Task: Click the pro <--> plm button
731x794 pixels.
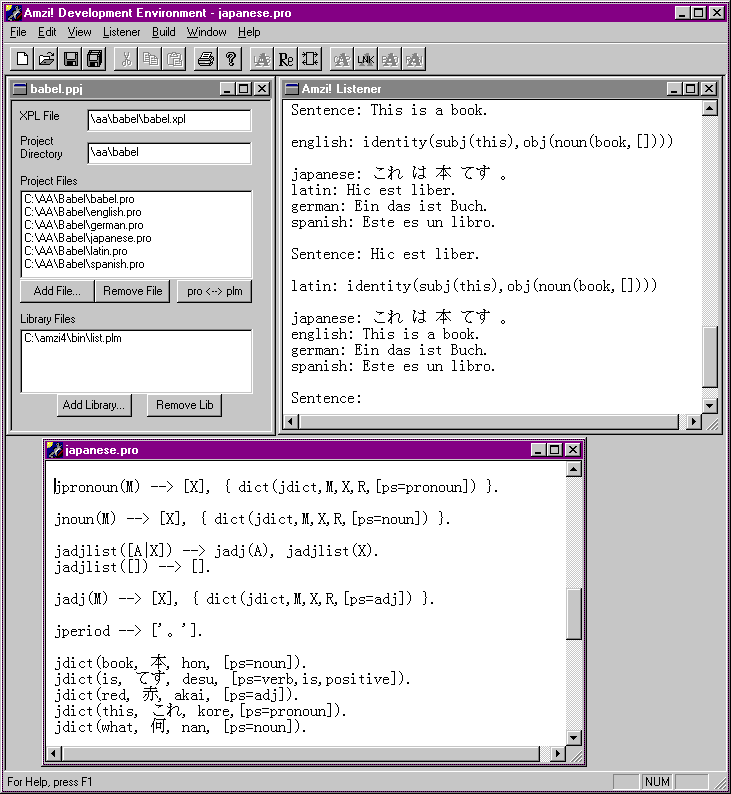Action: tap(214, 291)
